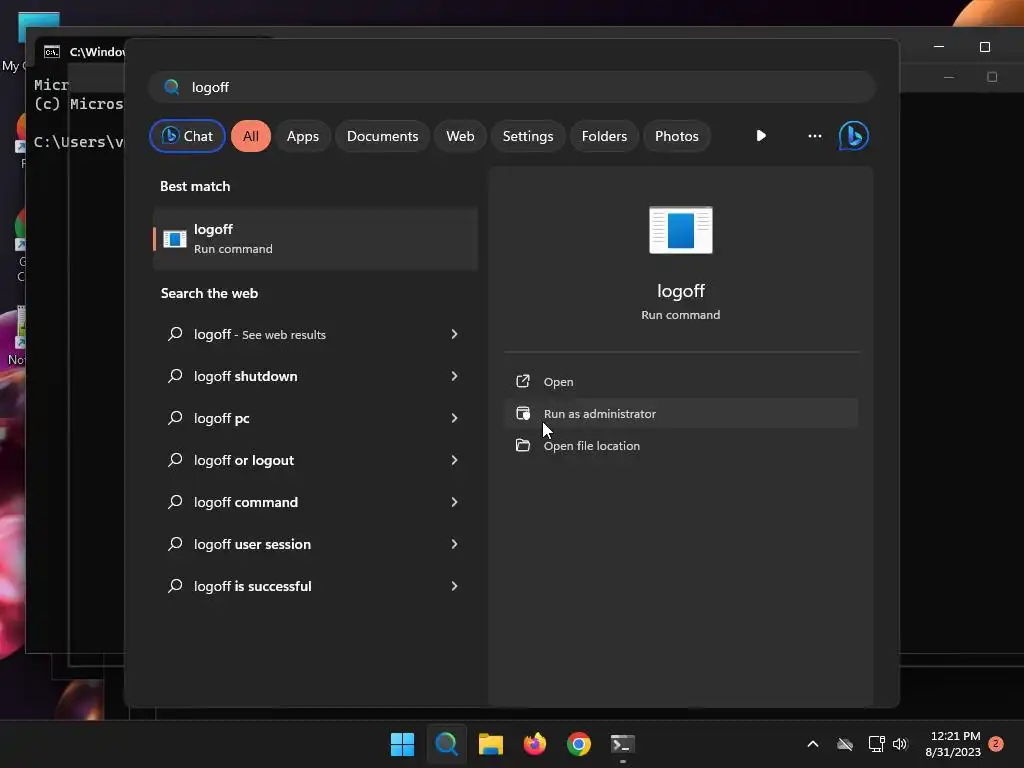The image size is (1024, 768).
Task: Open network status tray icon
Action: click(x=876, y=744)
